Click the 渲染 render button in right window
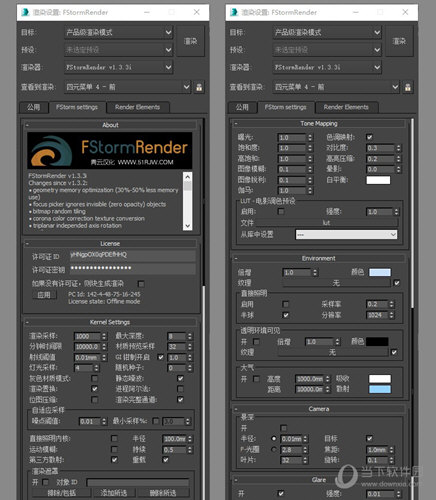 click(x=399, y=41)
